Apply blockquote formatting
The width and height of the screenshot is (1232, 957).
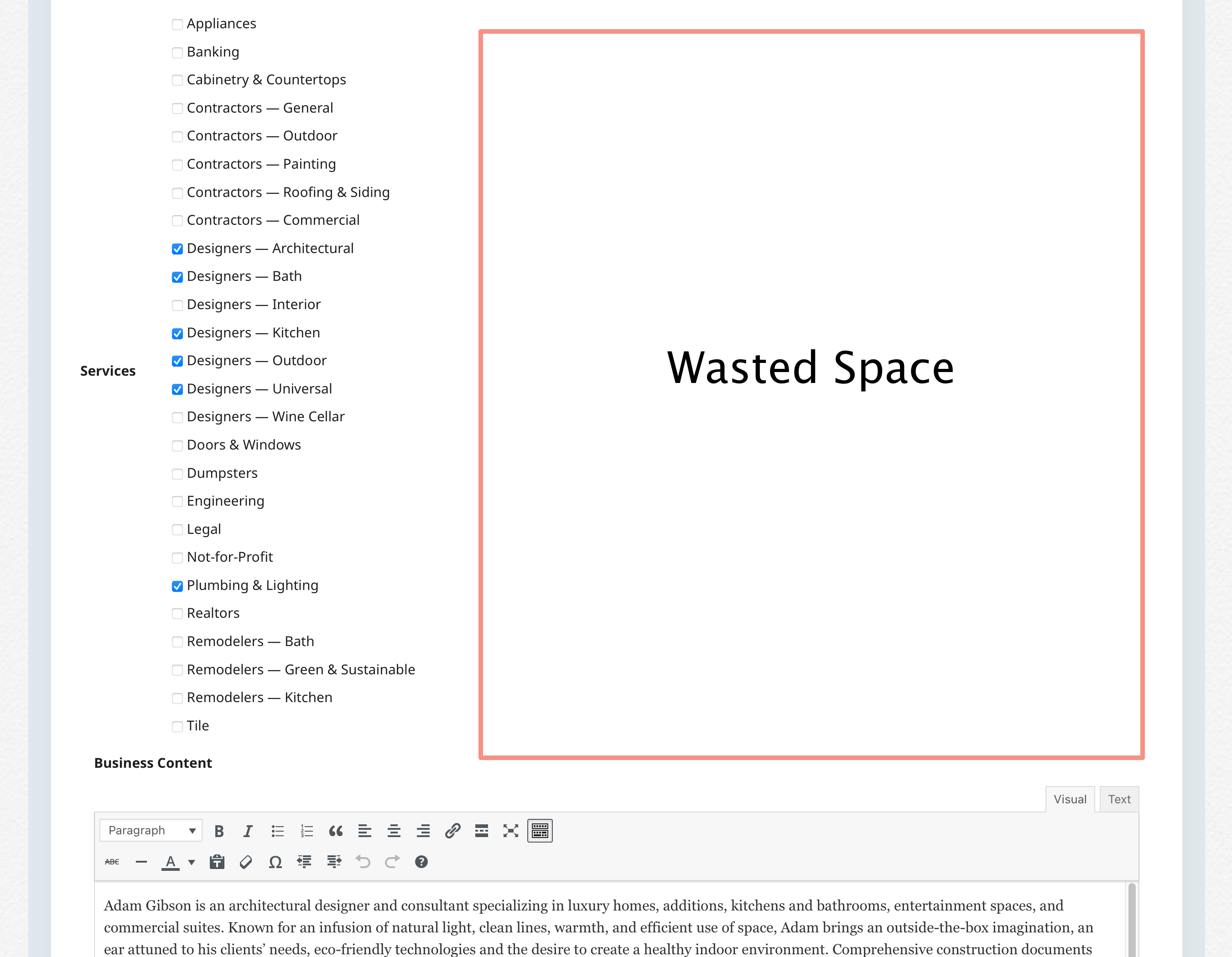(336, 831)
